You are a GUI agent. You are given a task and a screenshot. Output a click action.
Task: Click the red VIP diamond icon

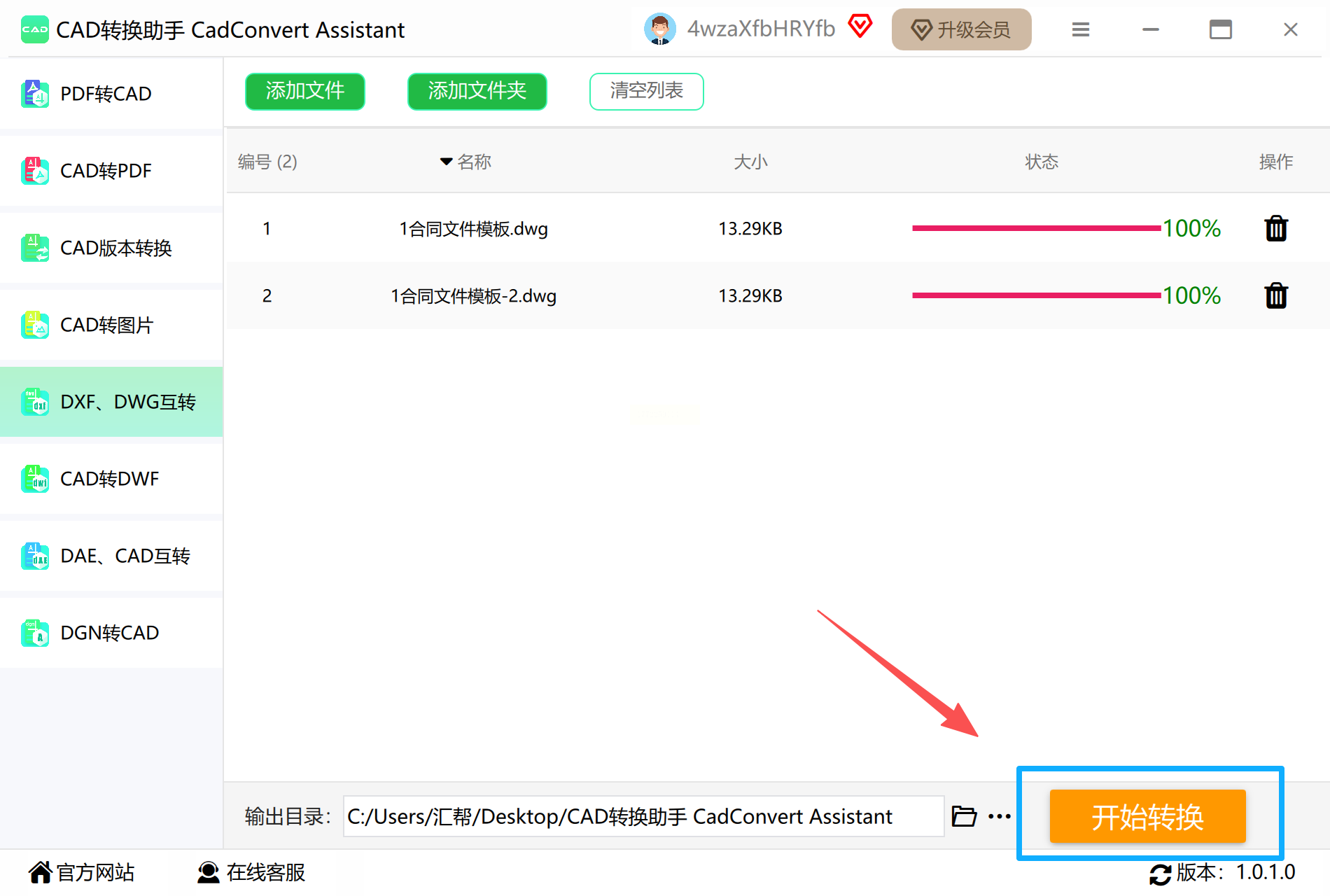(x=860, y=27)
